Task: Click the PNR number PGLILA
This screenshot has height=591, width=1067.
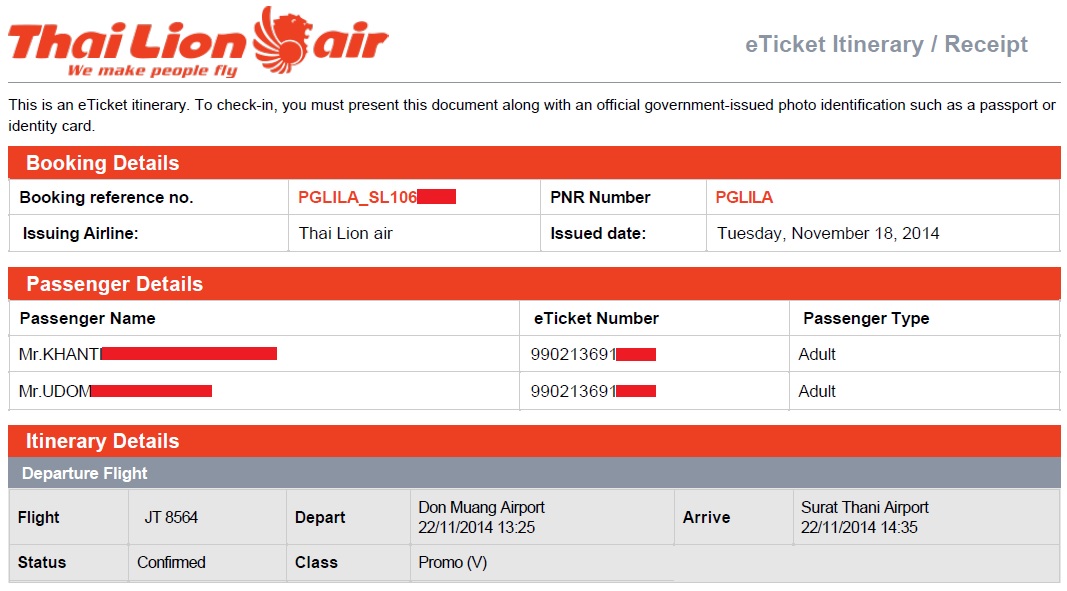Action: point(744,197)
